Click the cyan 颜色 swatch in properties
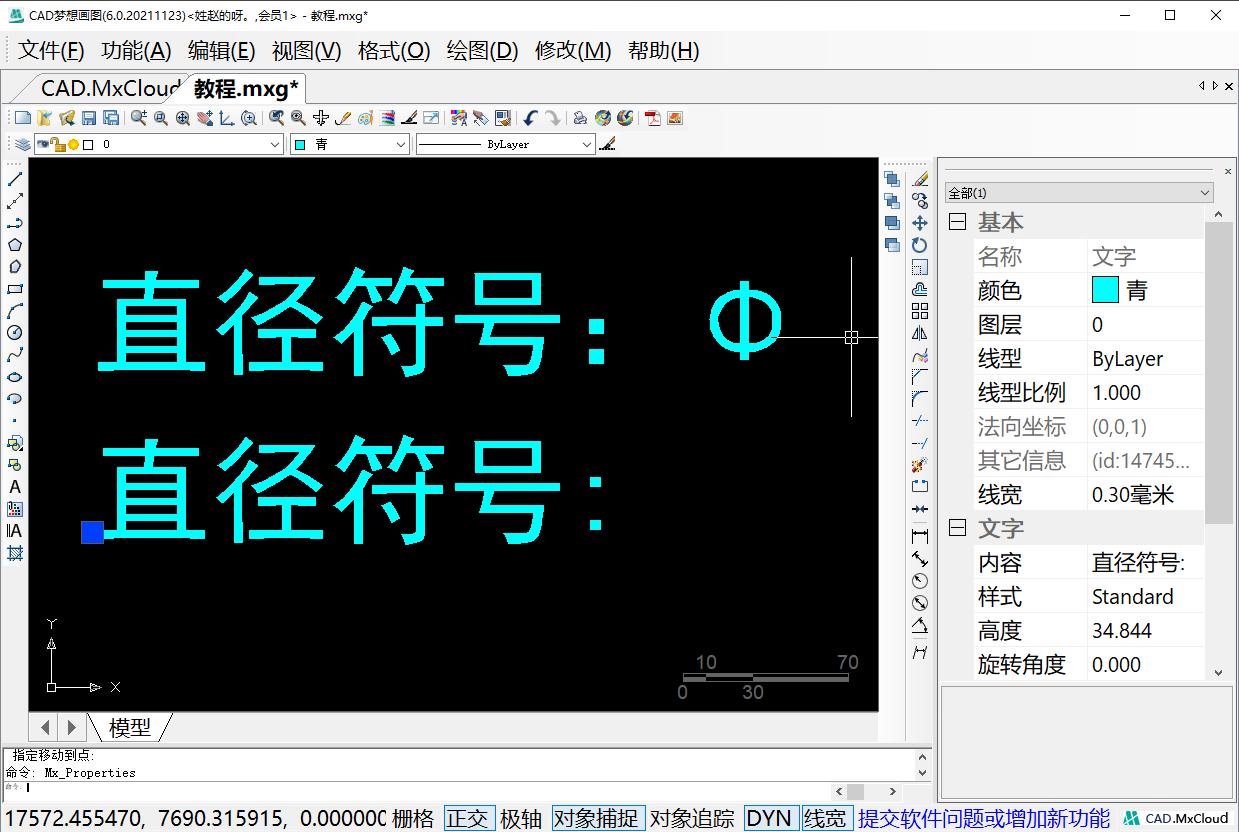The image size is (1239, 832). point(1105,290)
